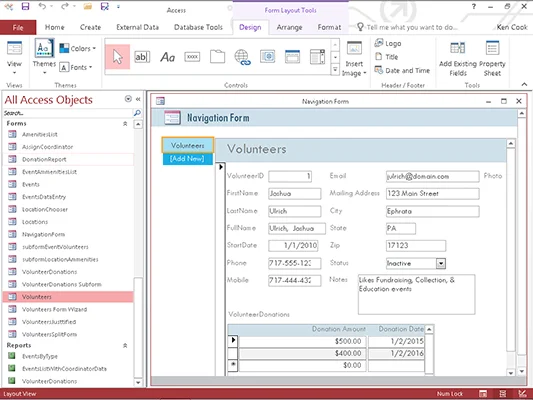Screen dimensions: 533x400
Task: Open the Colors theme dropdown
Action: tap(78, 48)
